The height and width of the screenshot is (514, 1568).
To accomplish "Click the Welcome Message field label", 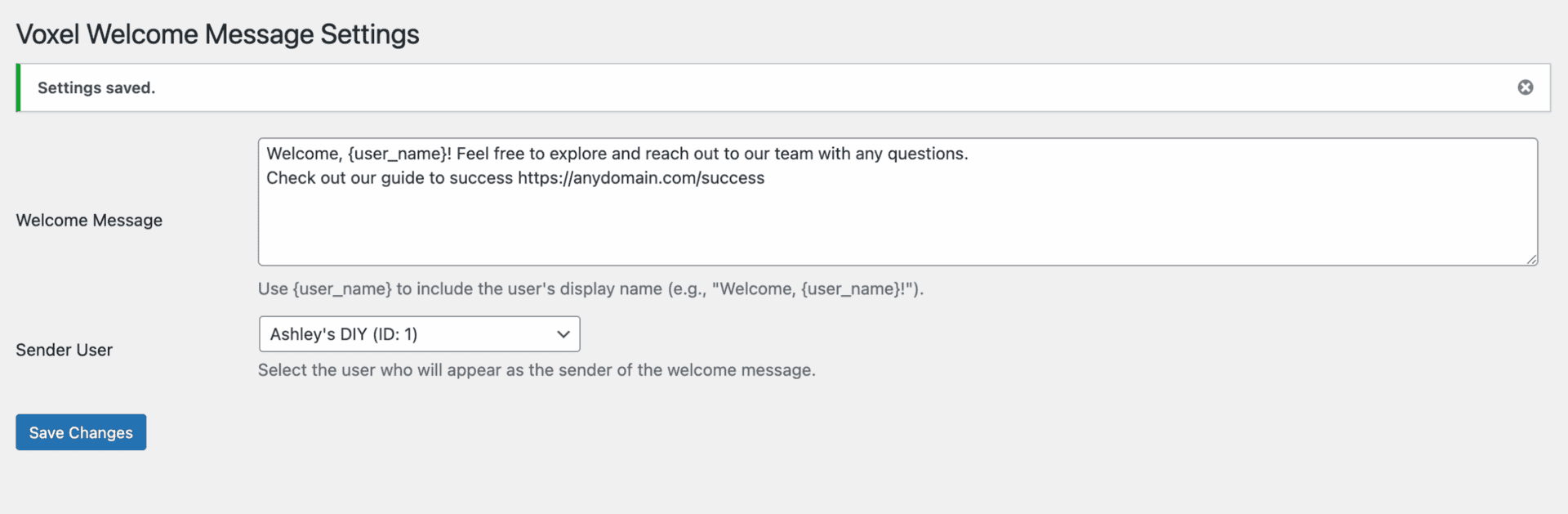I will coord(89,221).
